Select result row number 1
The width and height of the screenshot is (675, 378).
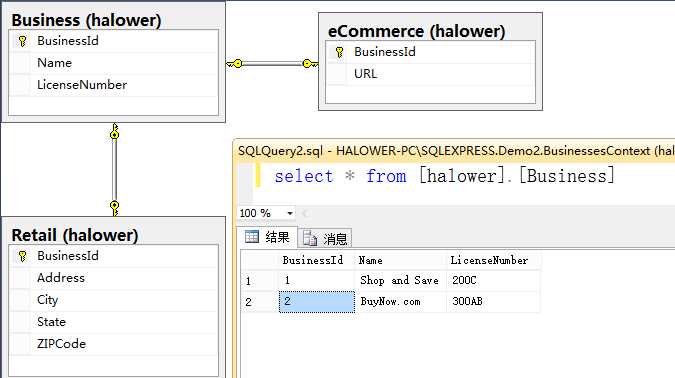click(x=259, y=281)
